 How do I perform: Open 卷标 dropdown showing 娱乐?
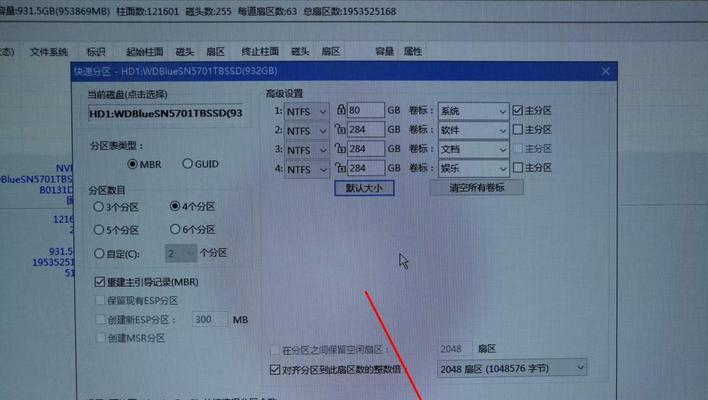tap(473, 168)
